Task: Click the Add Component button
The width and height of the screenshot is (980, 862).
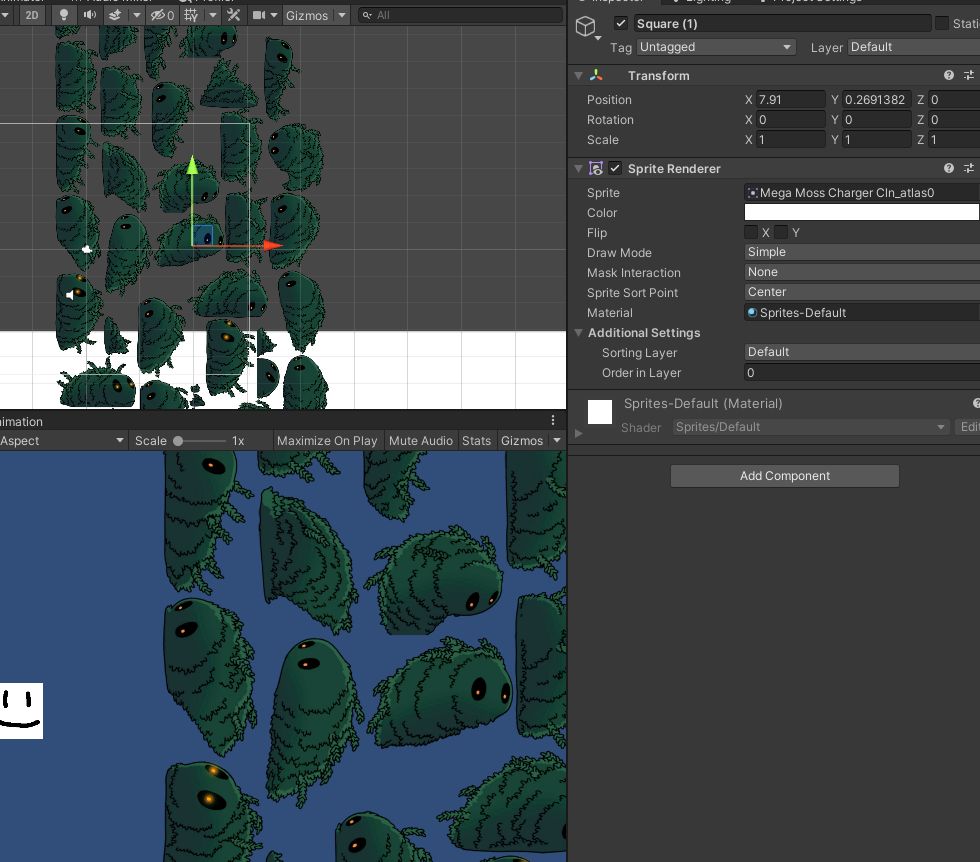Action: pos(784,476)
